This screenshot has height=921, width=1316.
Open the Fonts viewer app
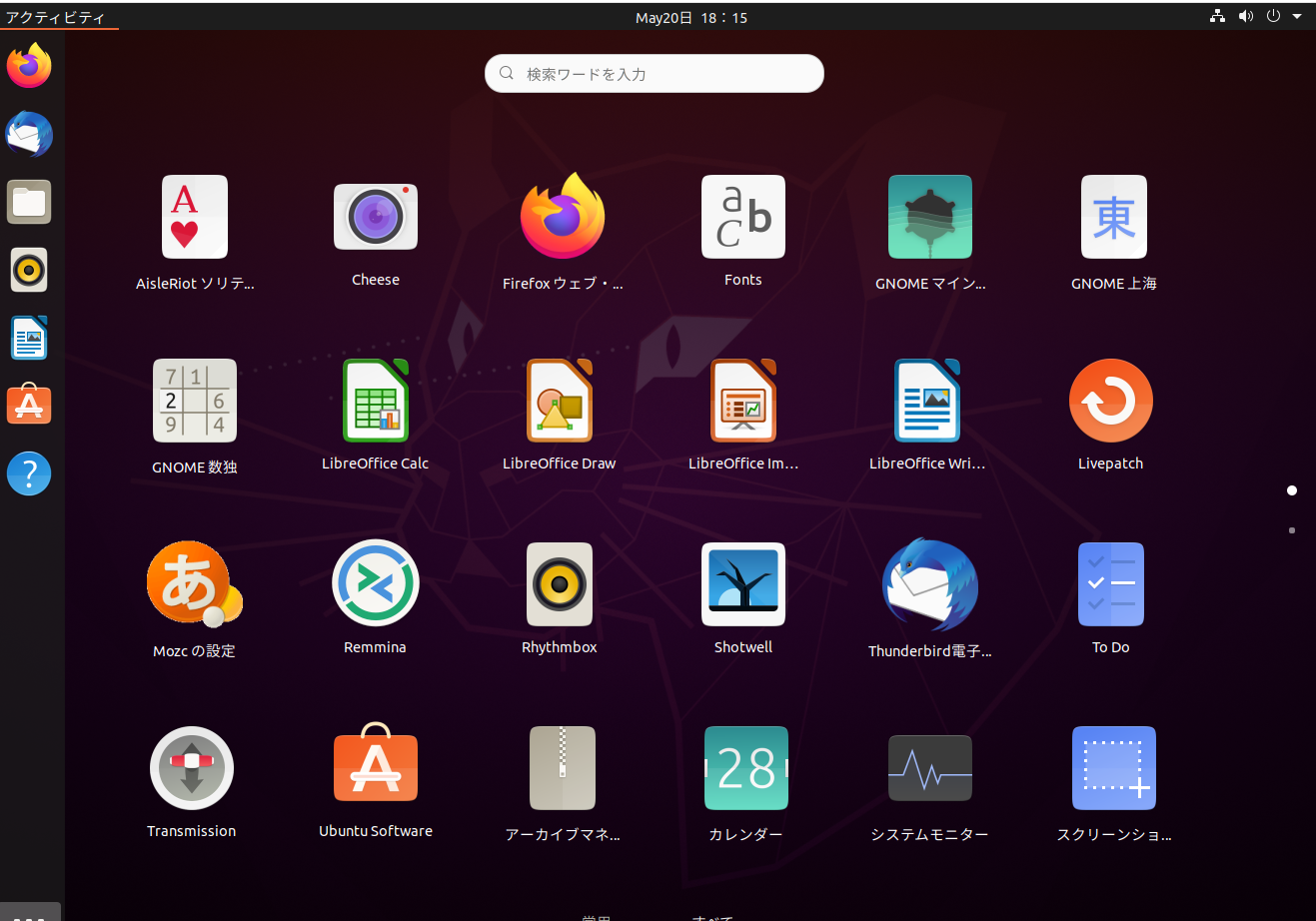(743, 217)
